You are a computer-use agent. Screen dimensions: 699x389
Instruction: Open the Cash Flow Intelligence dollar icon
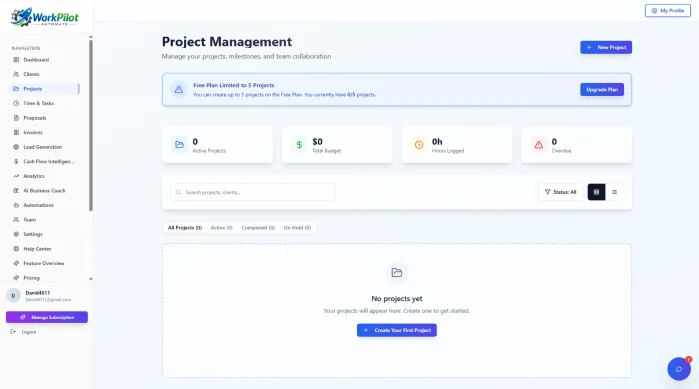(16, 162)
